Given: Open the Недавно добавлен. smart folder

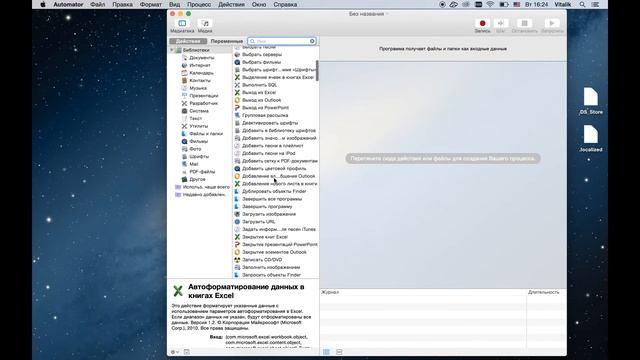Looking at the screenshot, I should (204, 195).
